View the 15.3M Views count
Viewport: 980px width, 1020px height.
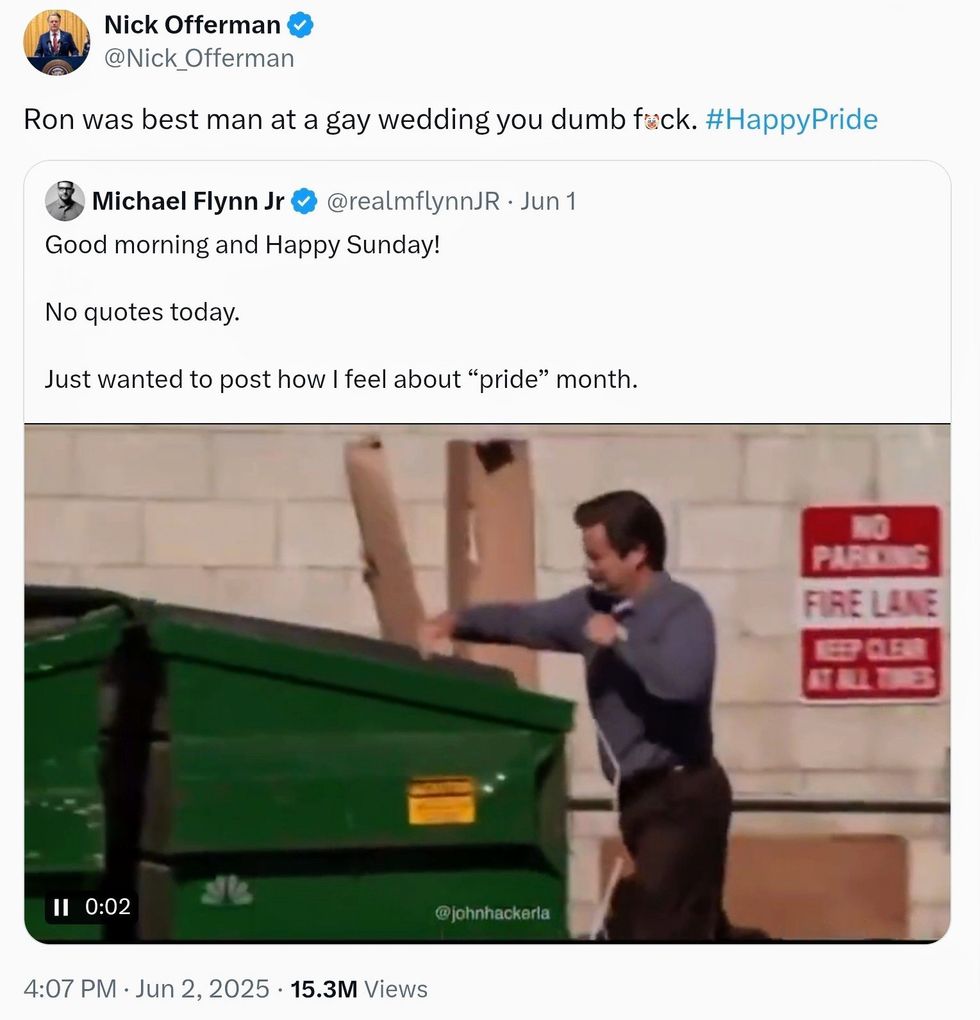(x=358, y=989)
